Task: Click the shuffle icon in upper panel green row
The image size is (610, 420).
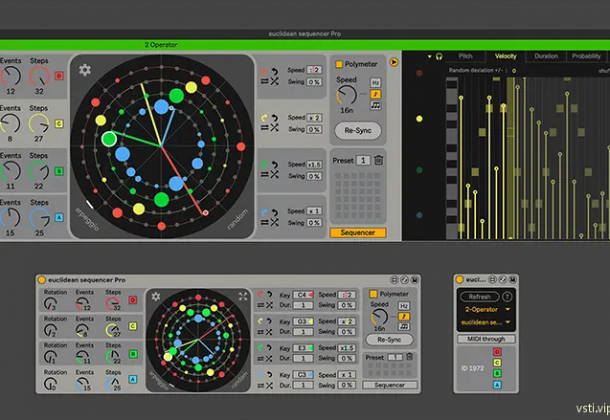Action: click(x=275, y=175)
